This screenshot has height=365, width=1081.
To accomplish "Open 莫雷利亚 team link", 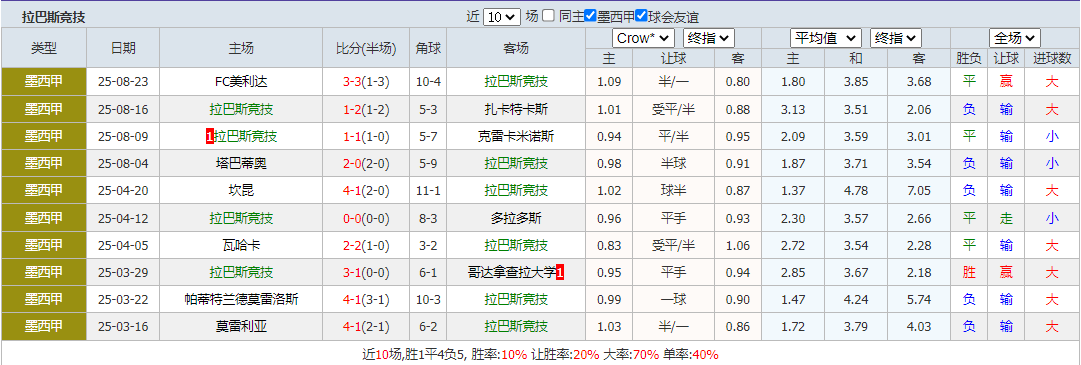I will tap(241, 326).
